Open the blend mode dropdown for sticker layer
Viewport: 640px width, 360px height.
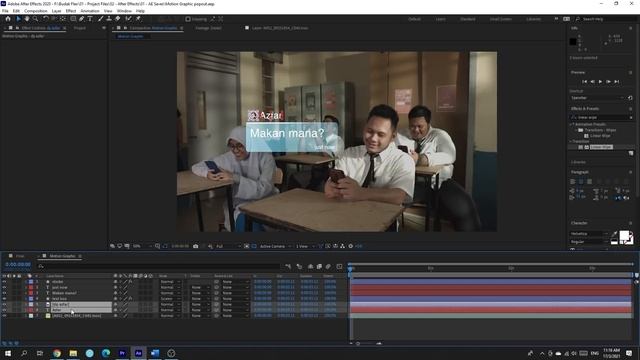coord(170,282)
